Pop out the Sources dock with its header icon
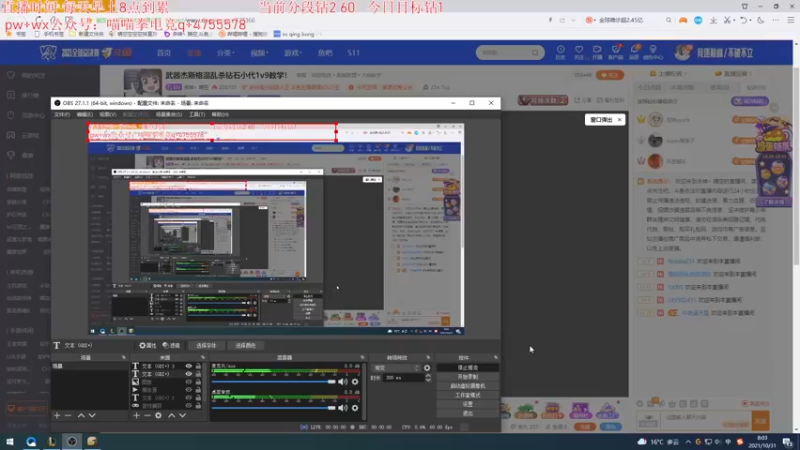 203,358
